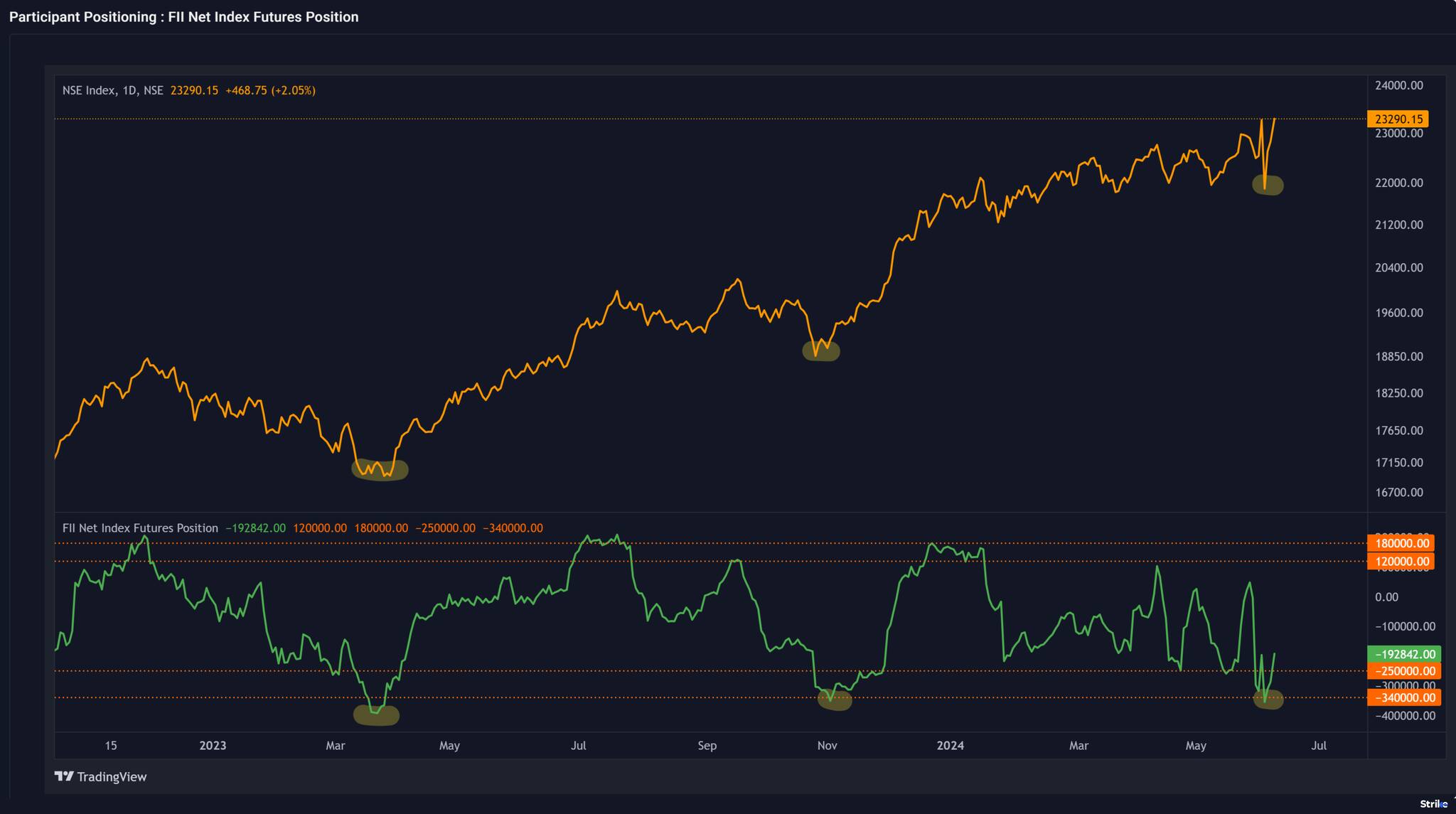Click the -250000.00 level label
1456x814 pixels.
(1403, 671)
